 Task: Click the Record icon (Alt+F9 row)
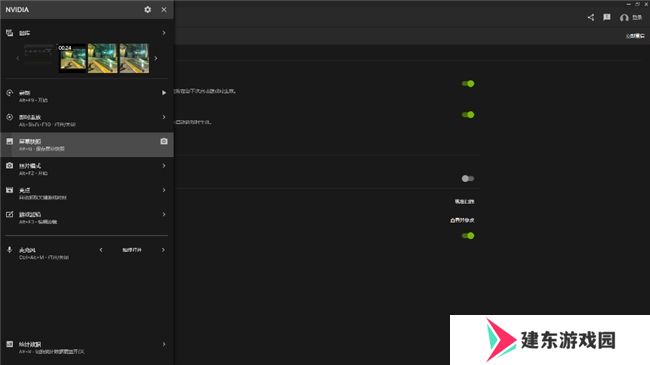coord(10,93)
